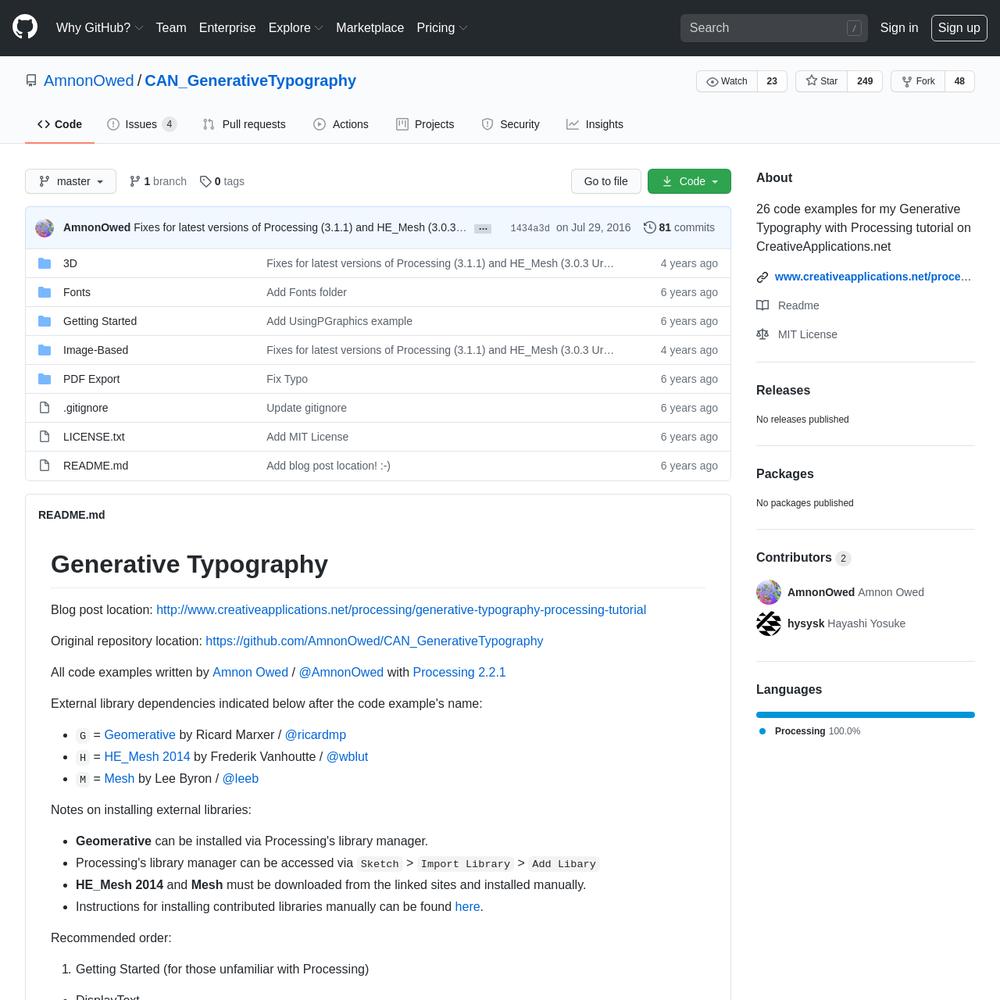Open the Issues tab

pyautogui.click(x=141, y=124)
